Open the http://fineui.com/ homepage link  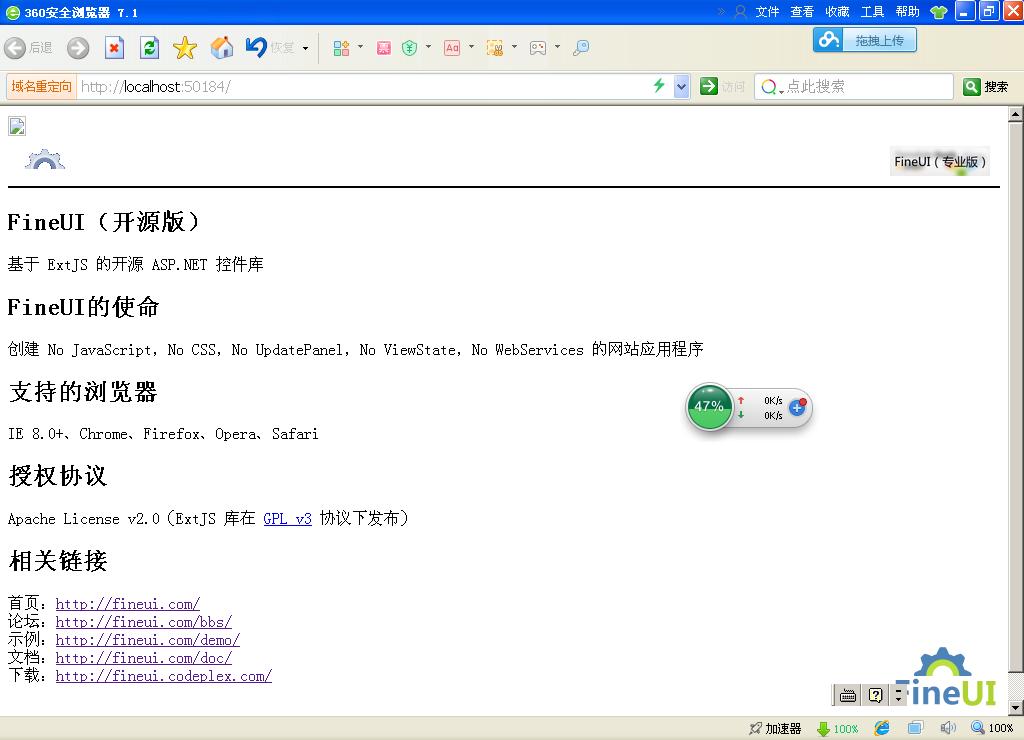(x=127, y=603)
